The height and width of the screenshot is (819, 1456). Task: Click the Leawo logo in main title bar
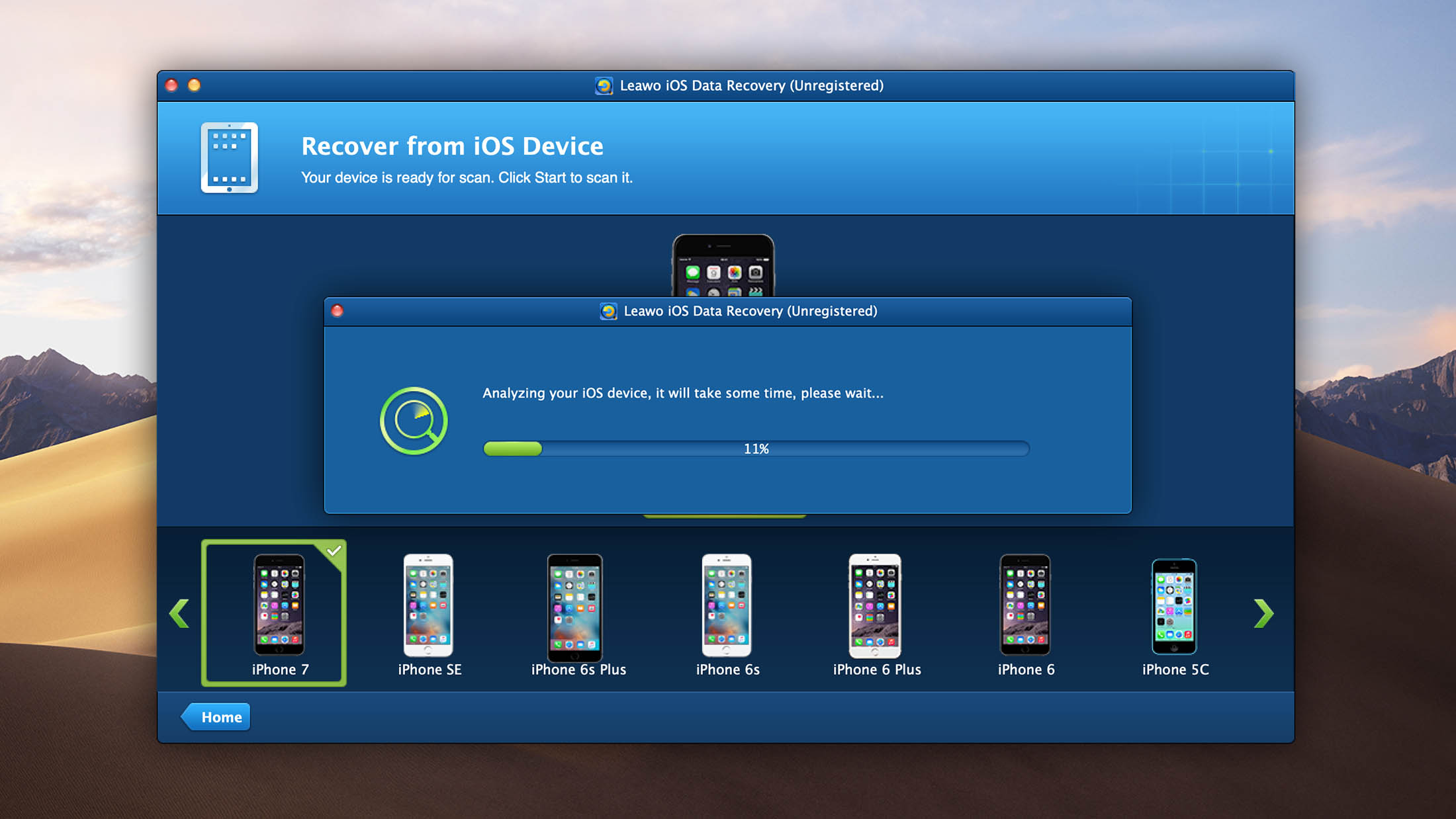(x=604, y=86)
